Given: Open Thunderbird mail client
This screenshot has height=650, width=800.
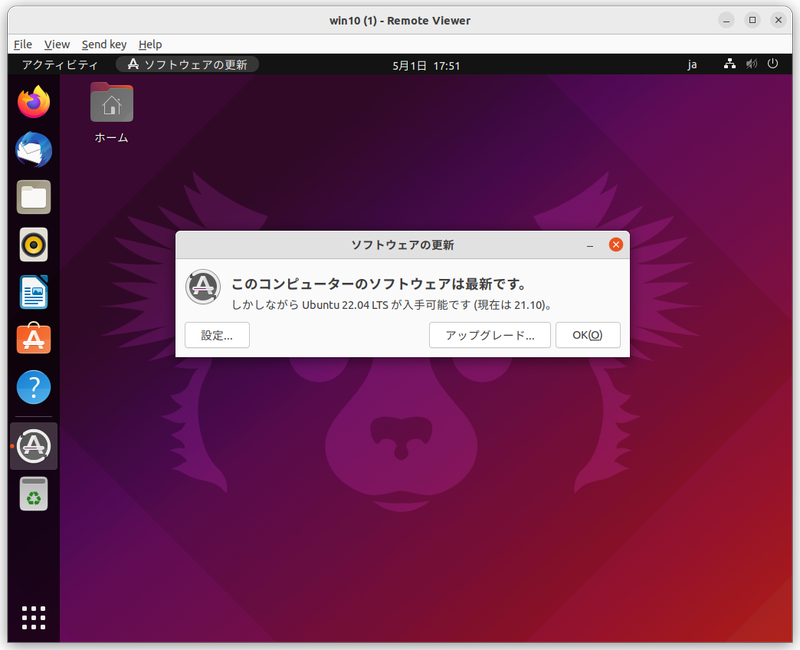Looking at the screenshot, I should pyautogui.click(x=33, y=150).
